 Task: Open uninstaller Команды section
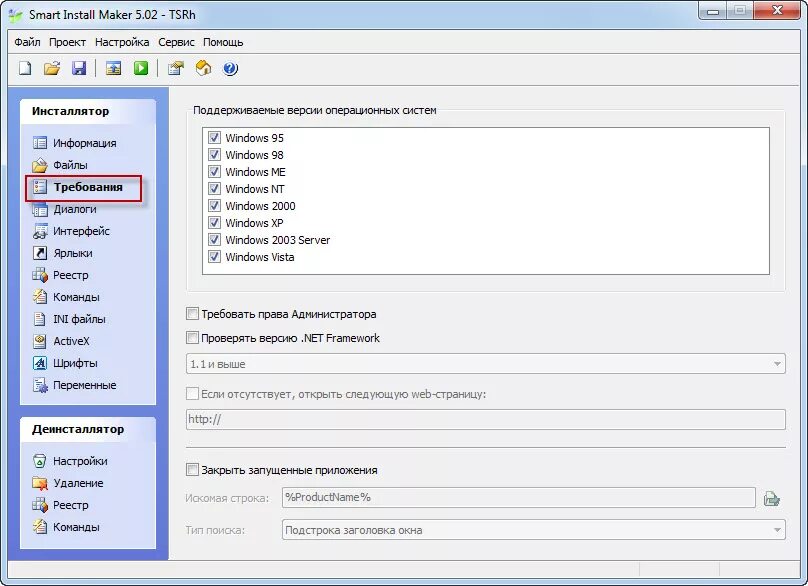pos(66,527)
